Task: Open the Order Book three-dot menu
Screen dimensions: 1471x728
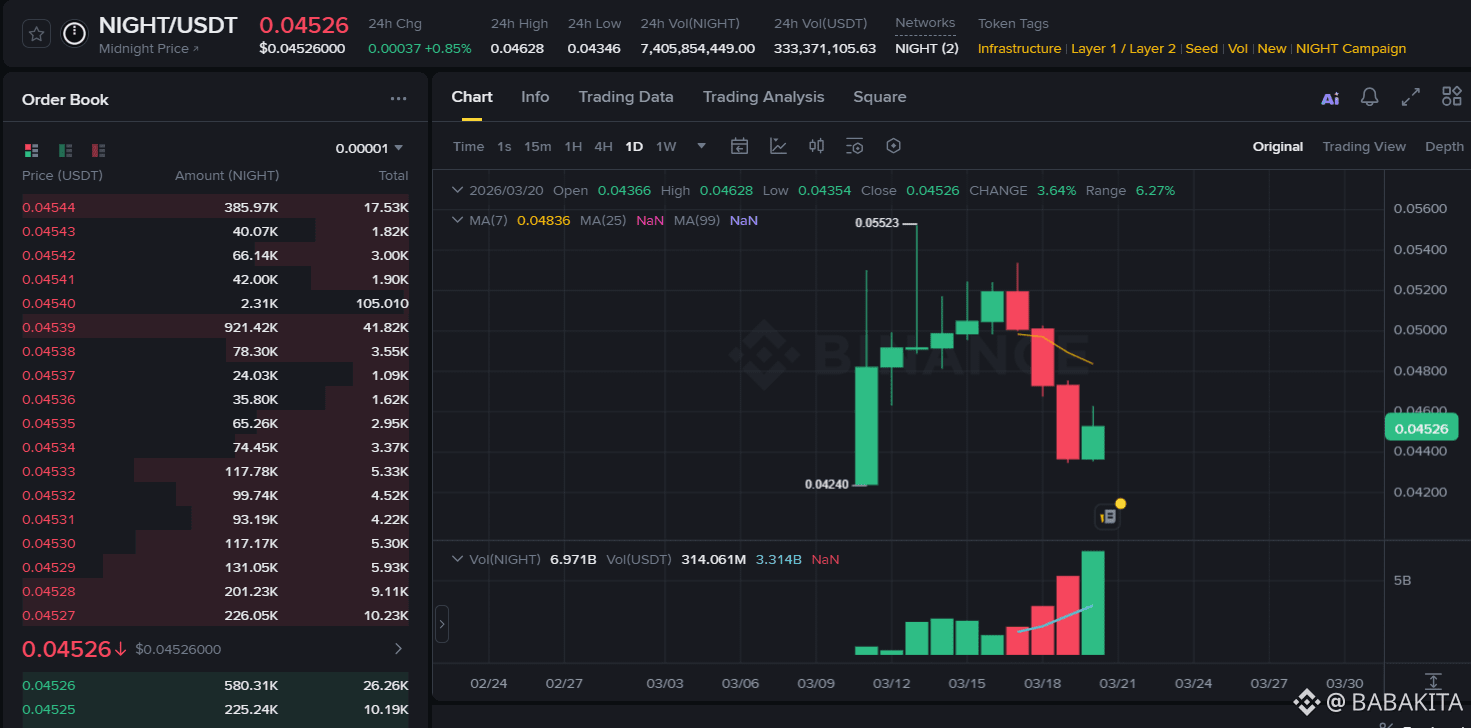Action: [x=398, y=99]
